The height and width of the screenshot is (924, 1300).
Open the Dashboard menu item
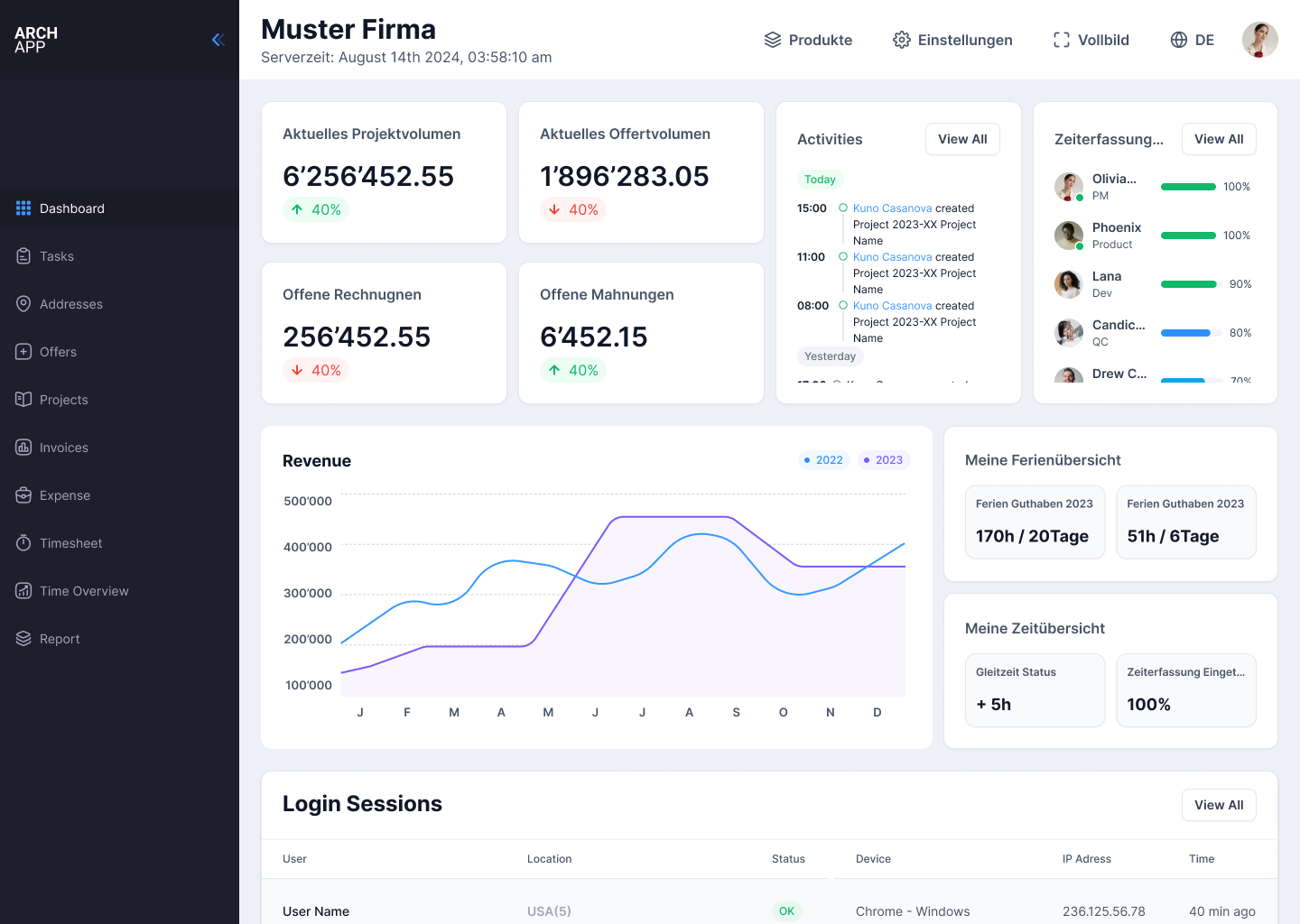72,208
